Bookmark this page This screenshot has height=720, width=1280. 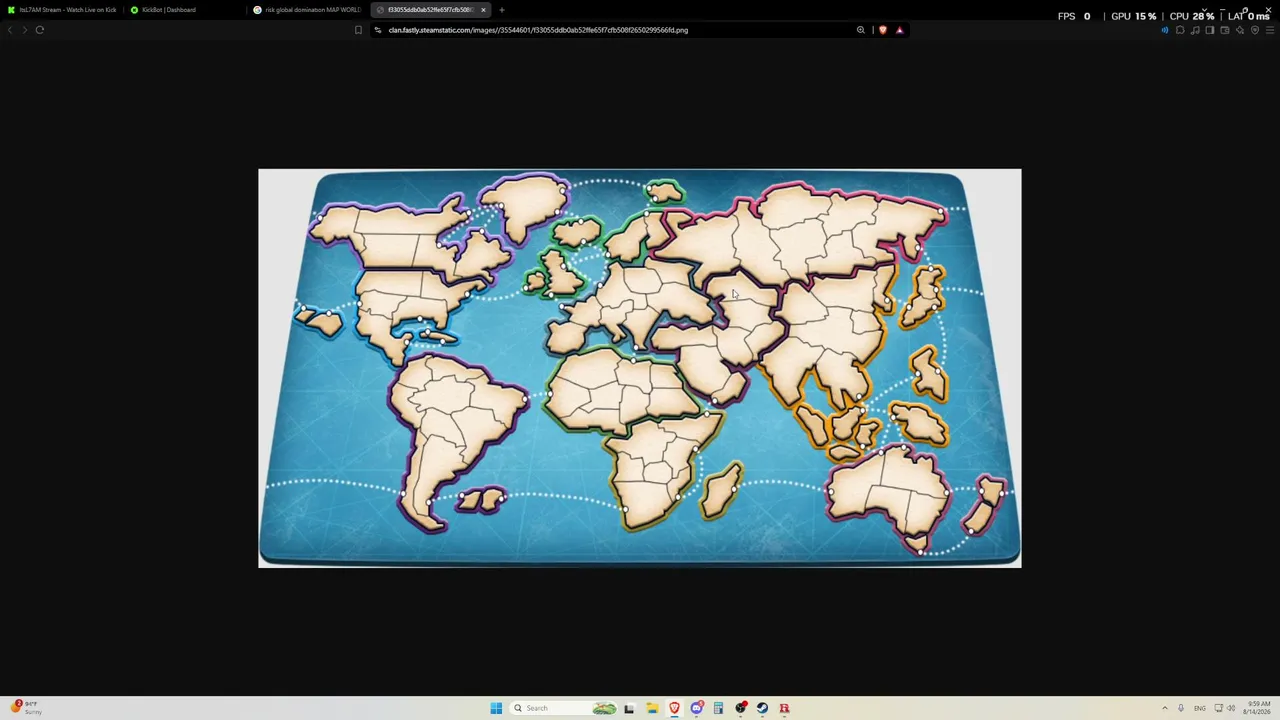click(358, 30)
